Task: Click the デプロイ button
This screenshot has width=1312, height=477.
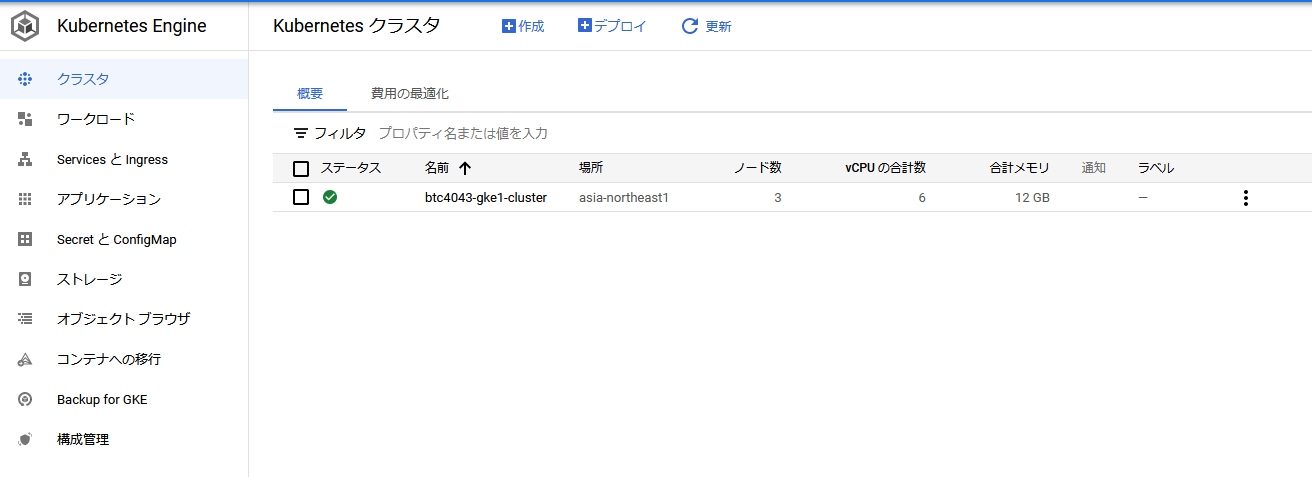Action: coord(612,26)
